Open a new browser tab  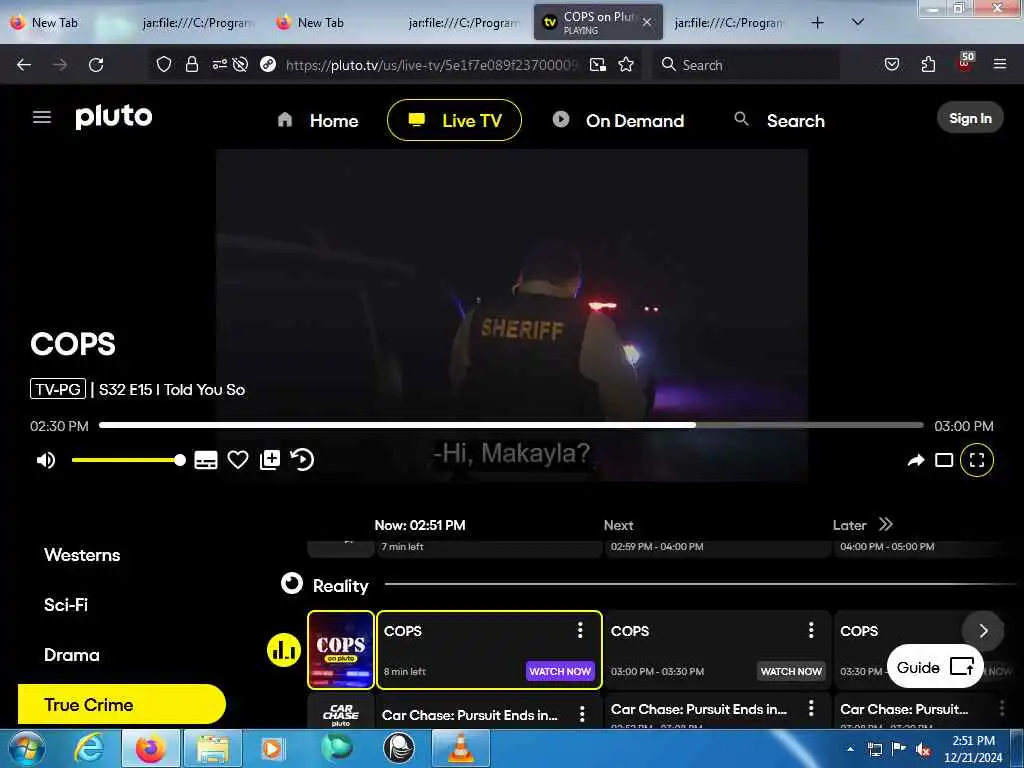[x=817, y=23]
